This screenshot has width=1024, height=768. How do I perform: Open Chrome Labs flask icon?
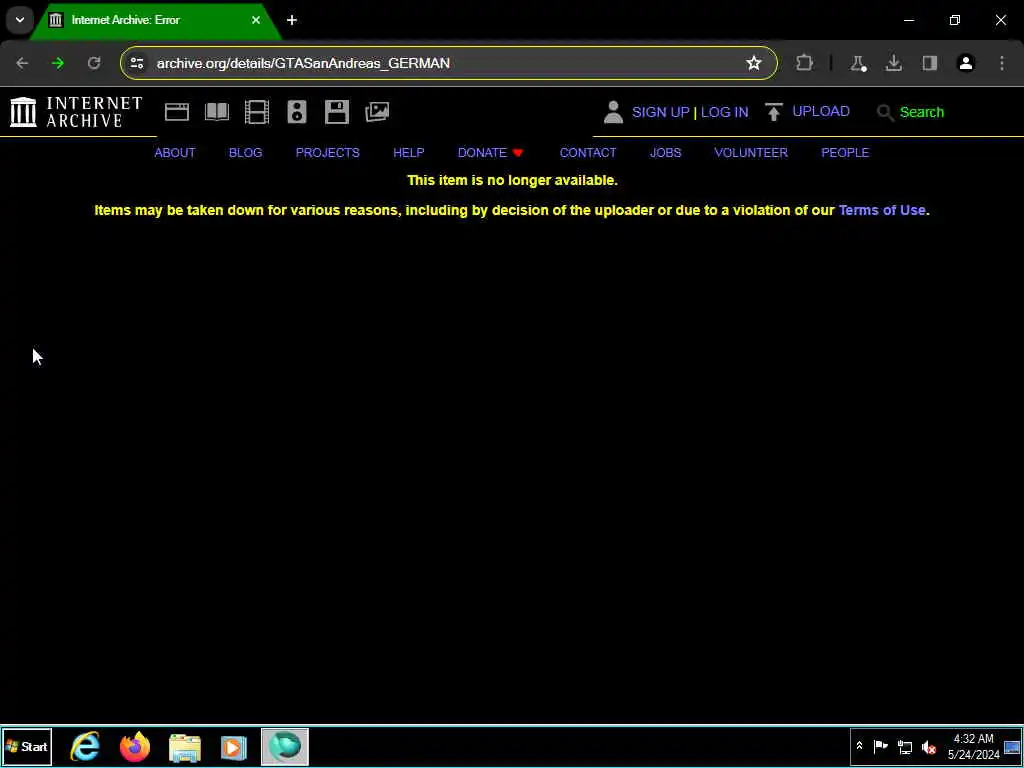pos(857,63)
